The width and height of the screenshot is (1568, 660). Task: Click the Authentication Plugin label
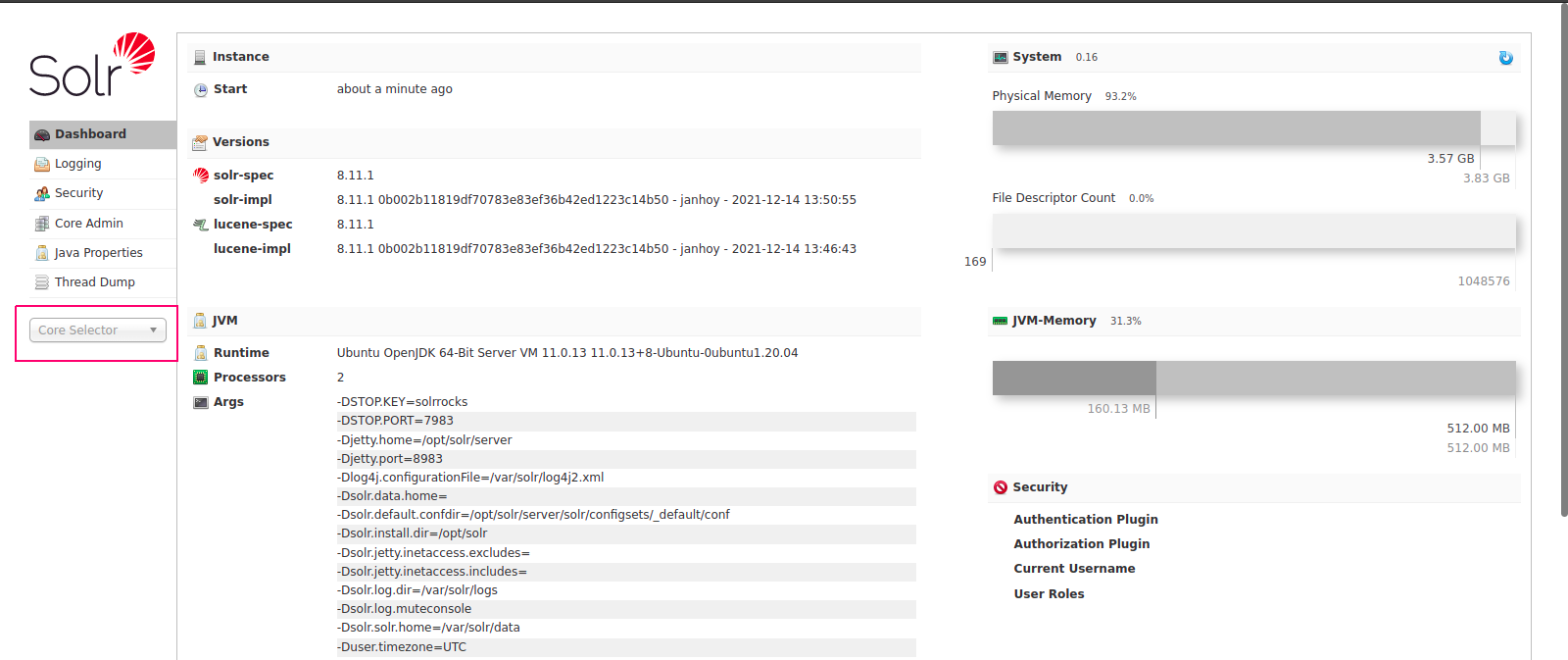click(x=1086, y=520)
